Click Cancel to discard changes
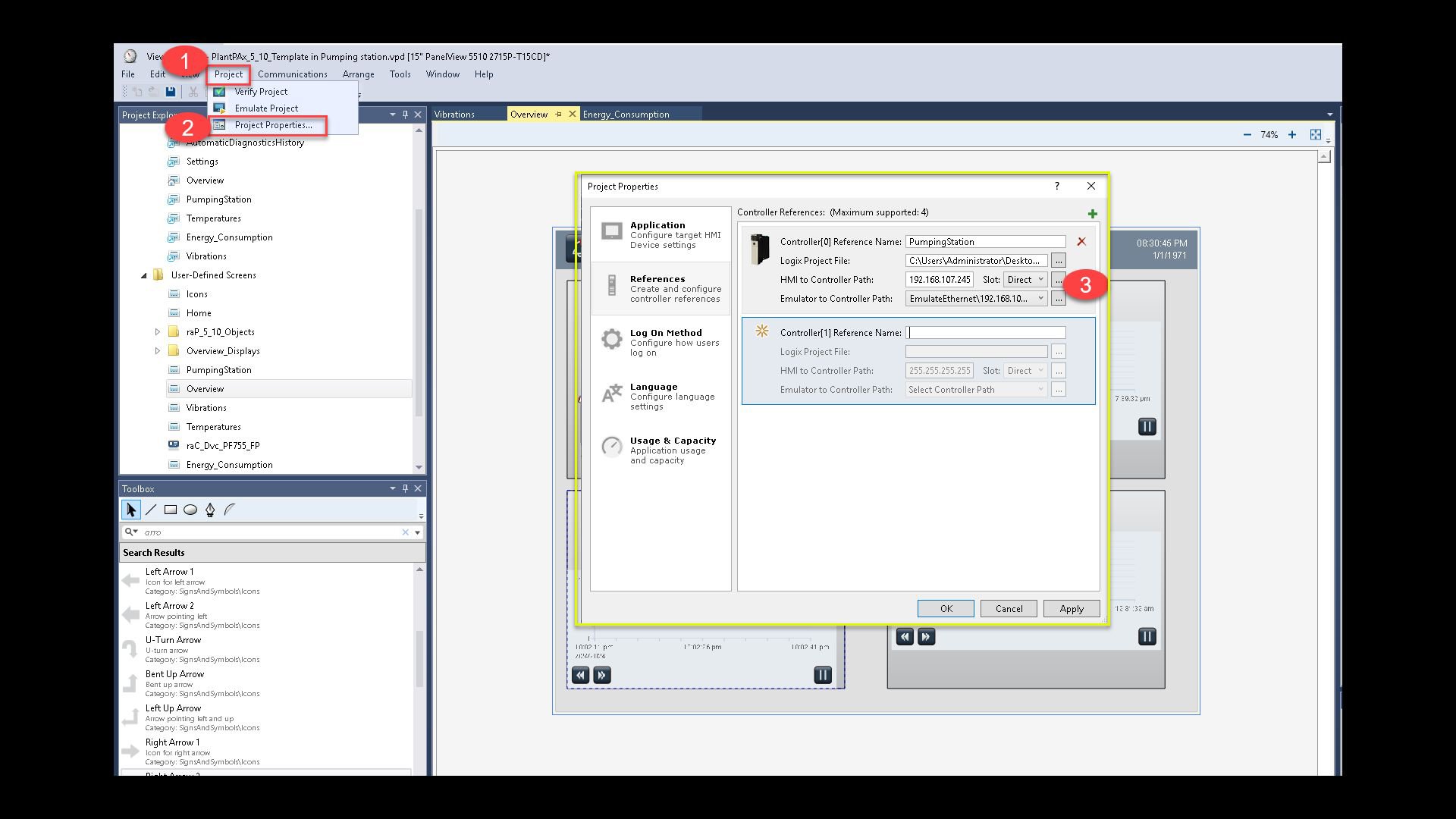 coord(1009,608)
